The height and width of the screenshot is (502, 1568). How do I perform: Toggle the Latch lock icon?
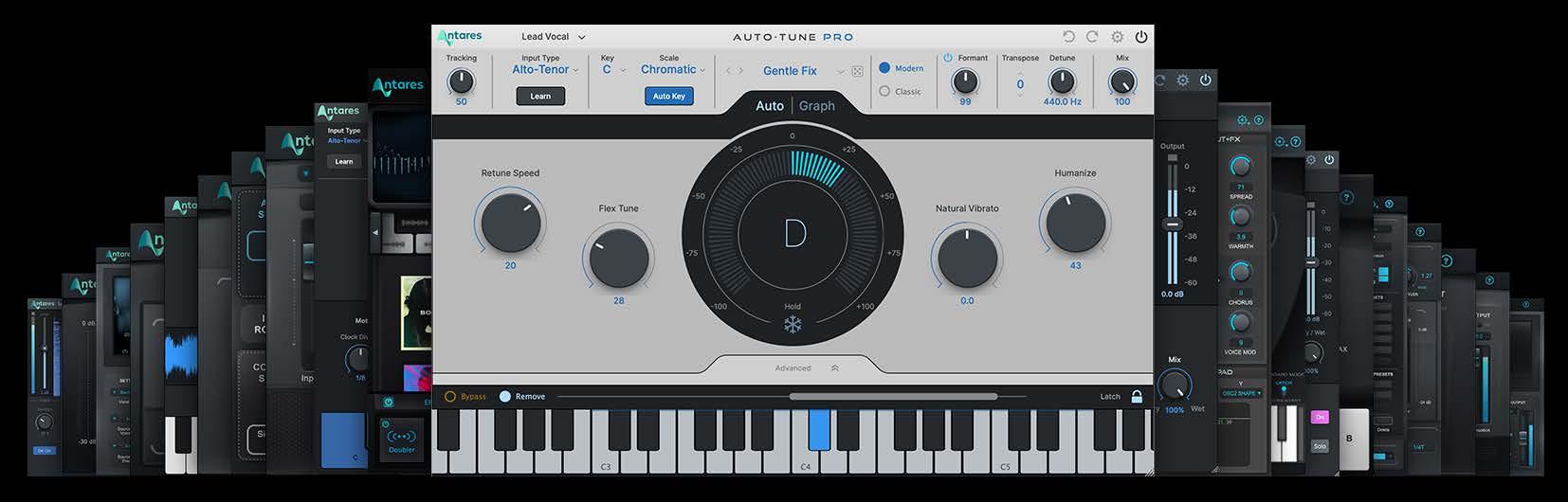click(1137, 397)
